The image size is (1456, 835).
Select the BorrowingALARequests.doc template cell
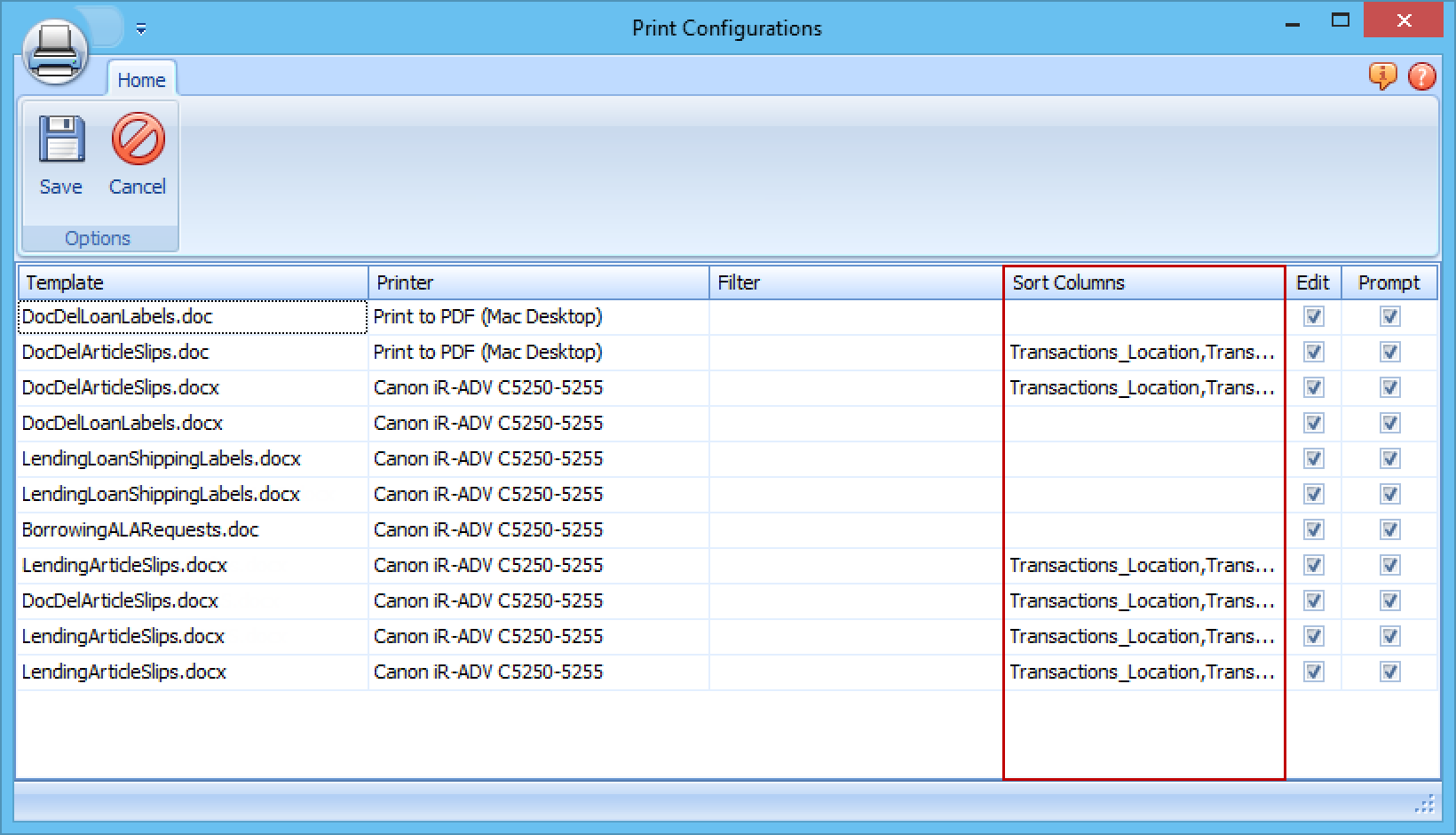coord(140,530)
